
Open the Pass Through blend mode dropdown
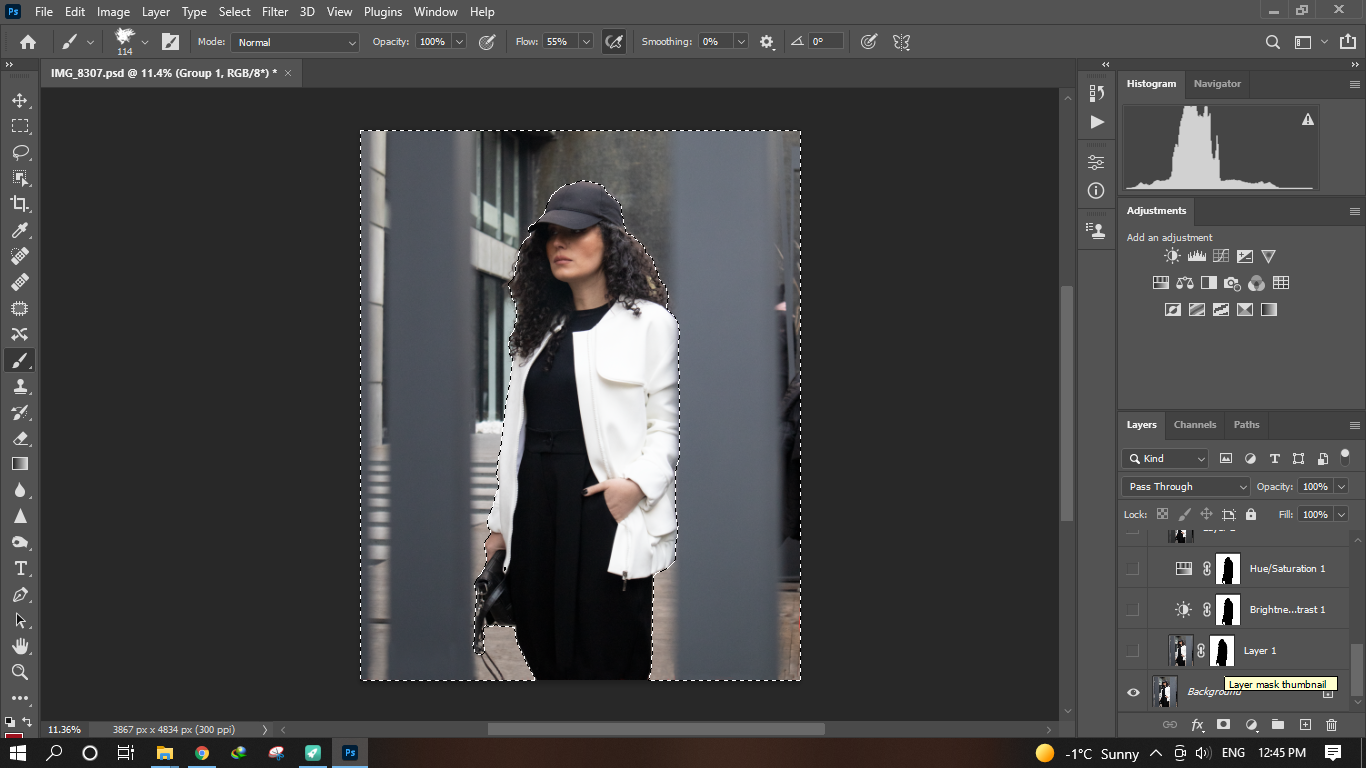pos(1186,487)
